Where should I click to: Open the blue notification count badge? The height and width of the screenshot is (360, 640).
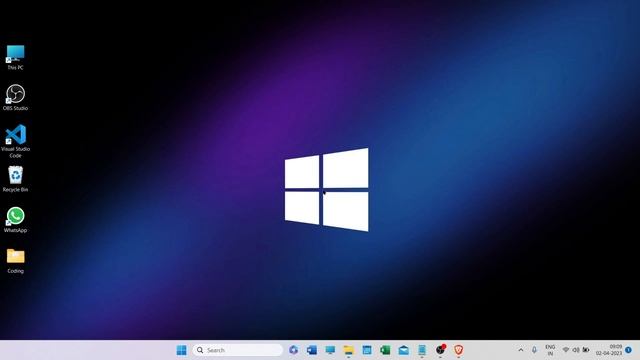pyautogui.click(x=629, y=350)
